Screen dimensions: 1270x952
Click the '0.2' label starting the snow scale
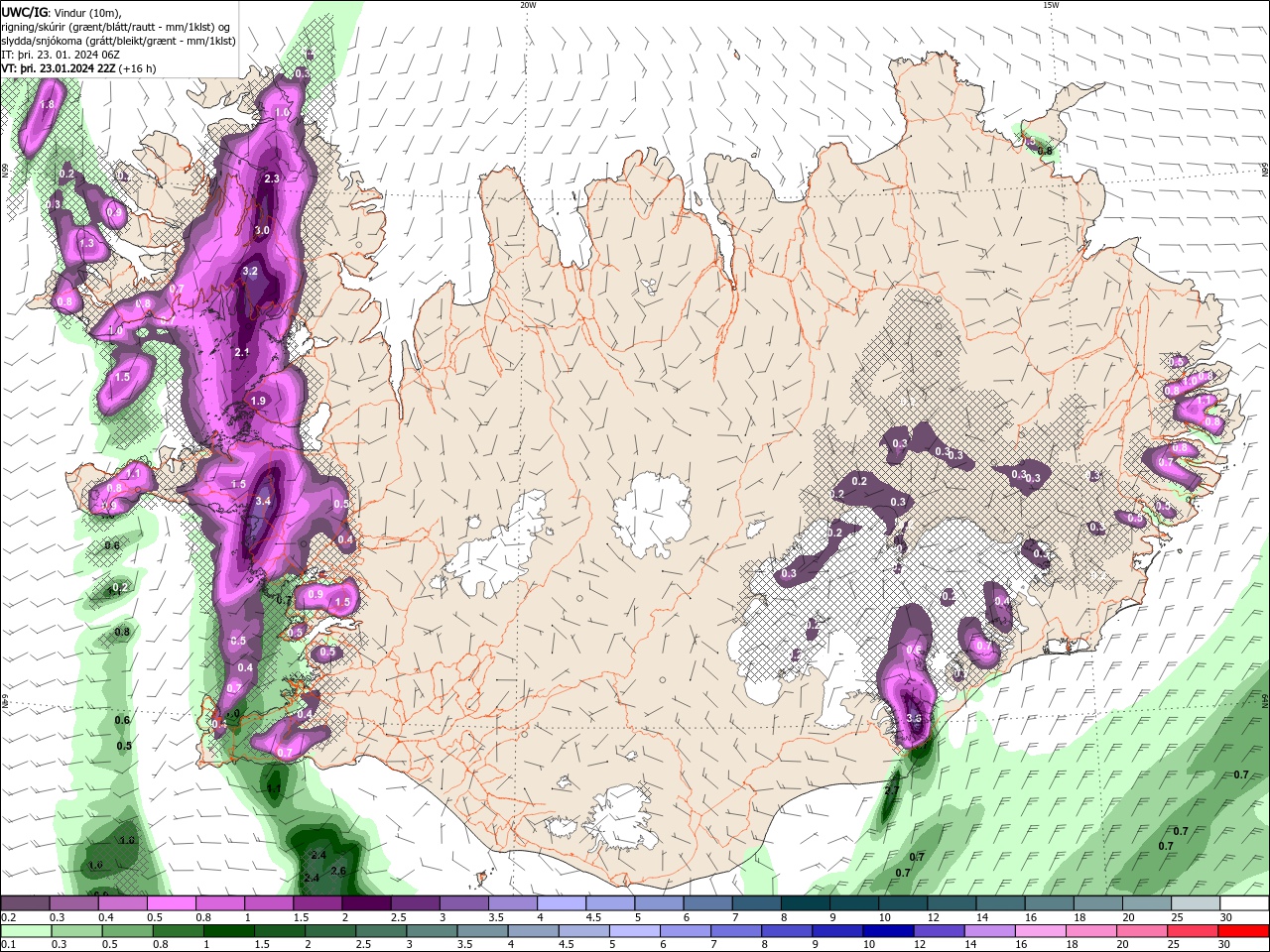(8, 918)
